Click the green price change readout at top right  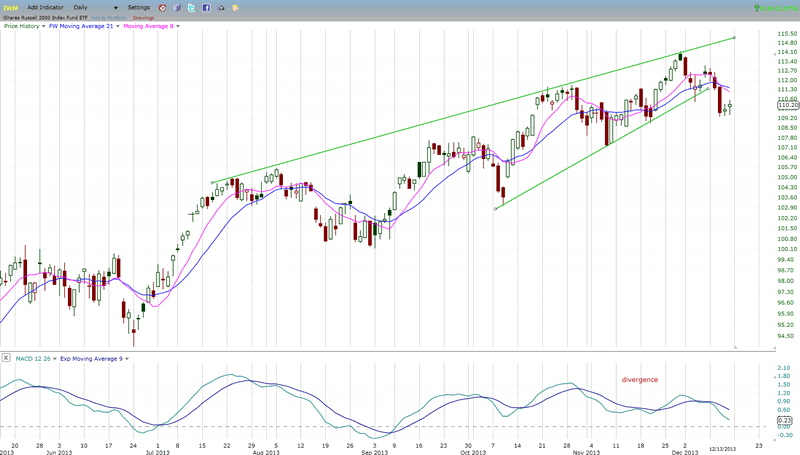coord(776,8)
